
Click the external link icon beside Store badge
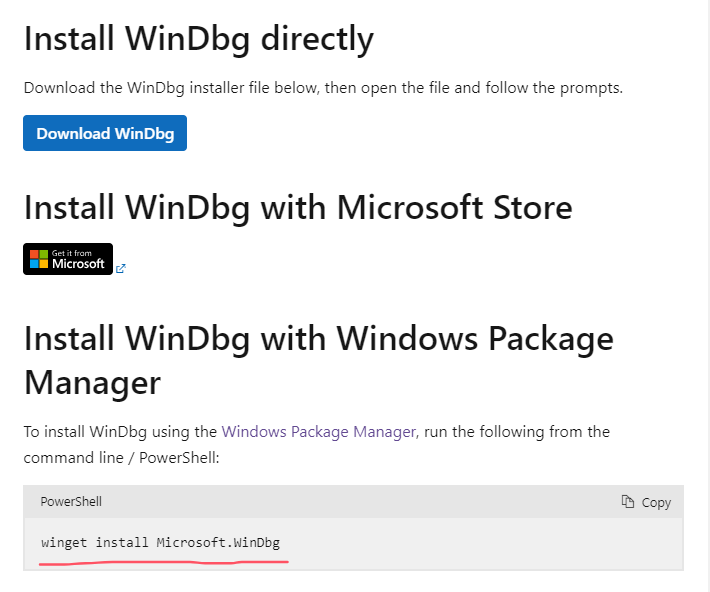point(121,268)
